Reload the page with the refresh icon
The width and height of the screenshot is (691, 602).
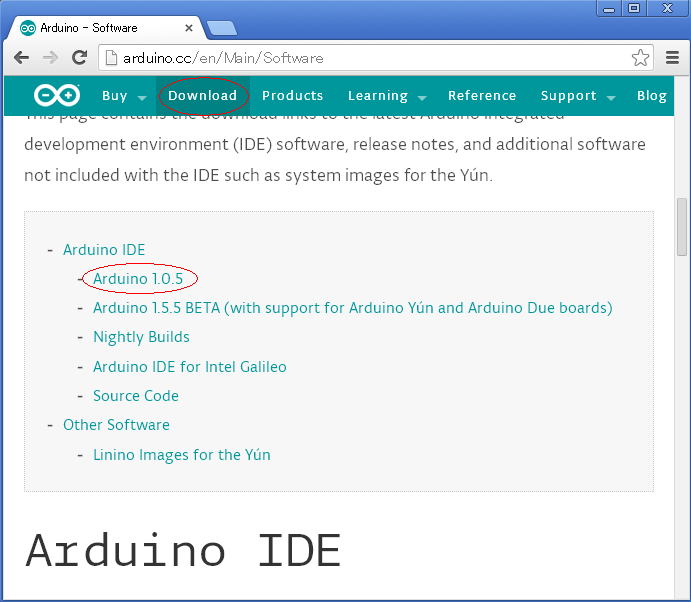[79, 58]
